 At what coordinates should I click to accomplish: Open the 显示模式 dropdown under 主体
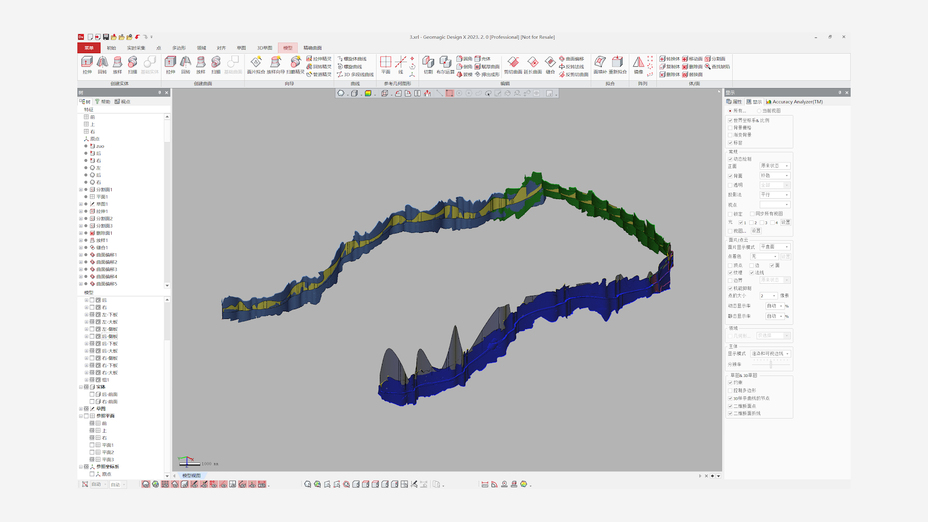click(771, 353)
